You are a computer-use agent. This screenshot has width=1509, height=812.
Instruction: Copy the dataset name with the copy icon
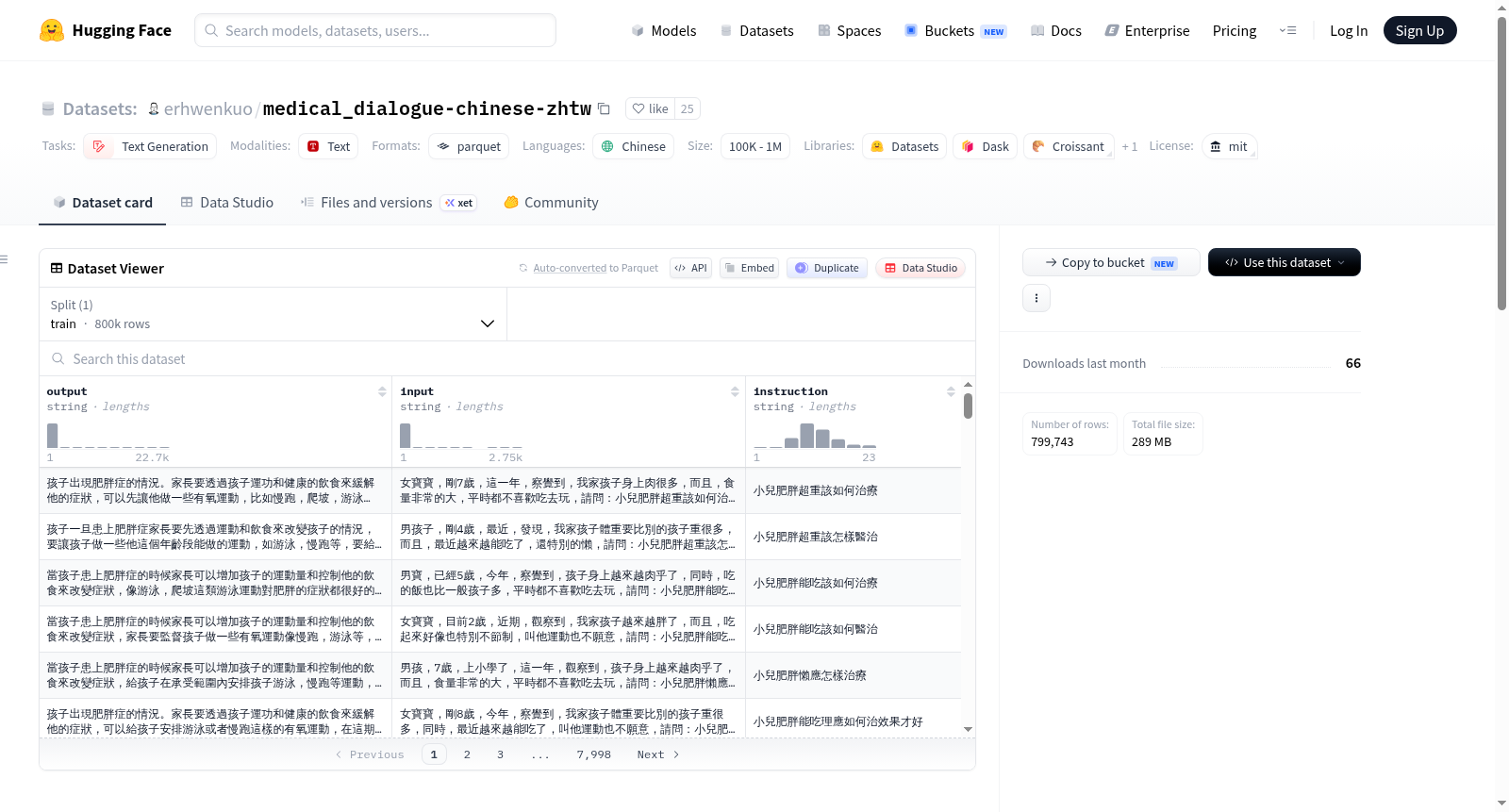(605, 108)
